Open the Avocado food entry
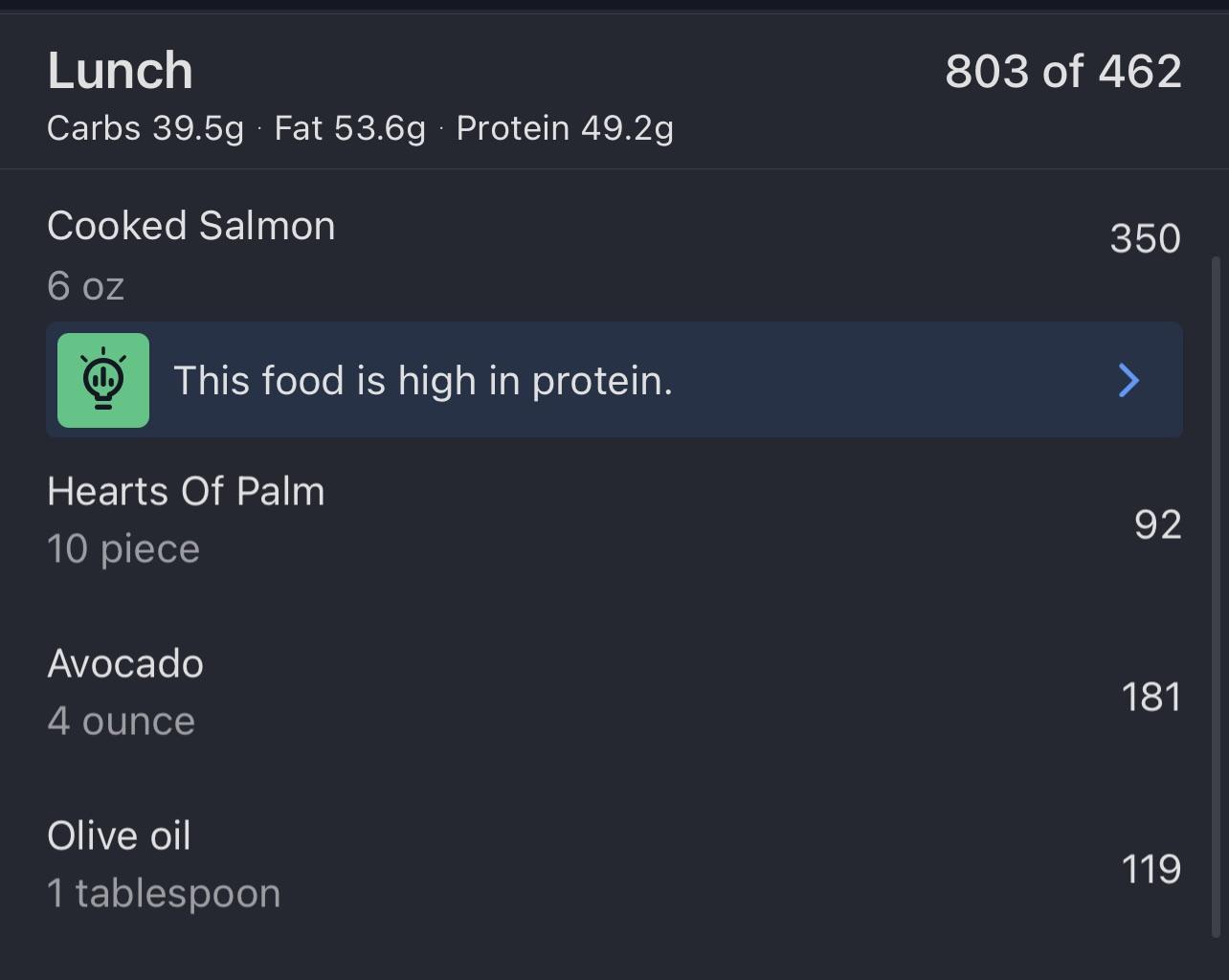 [x=125, y=664]
